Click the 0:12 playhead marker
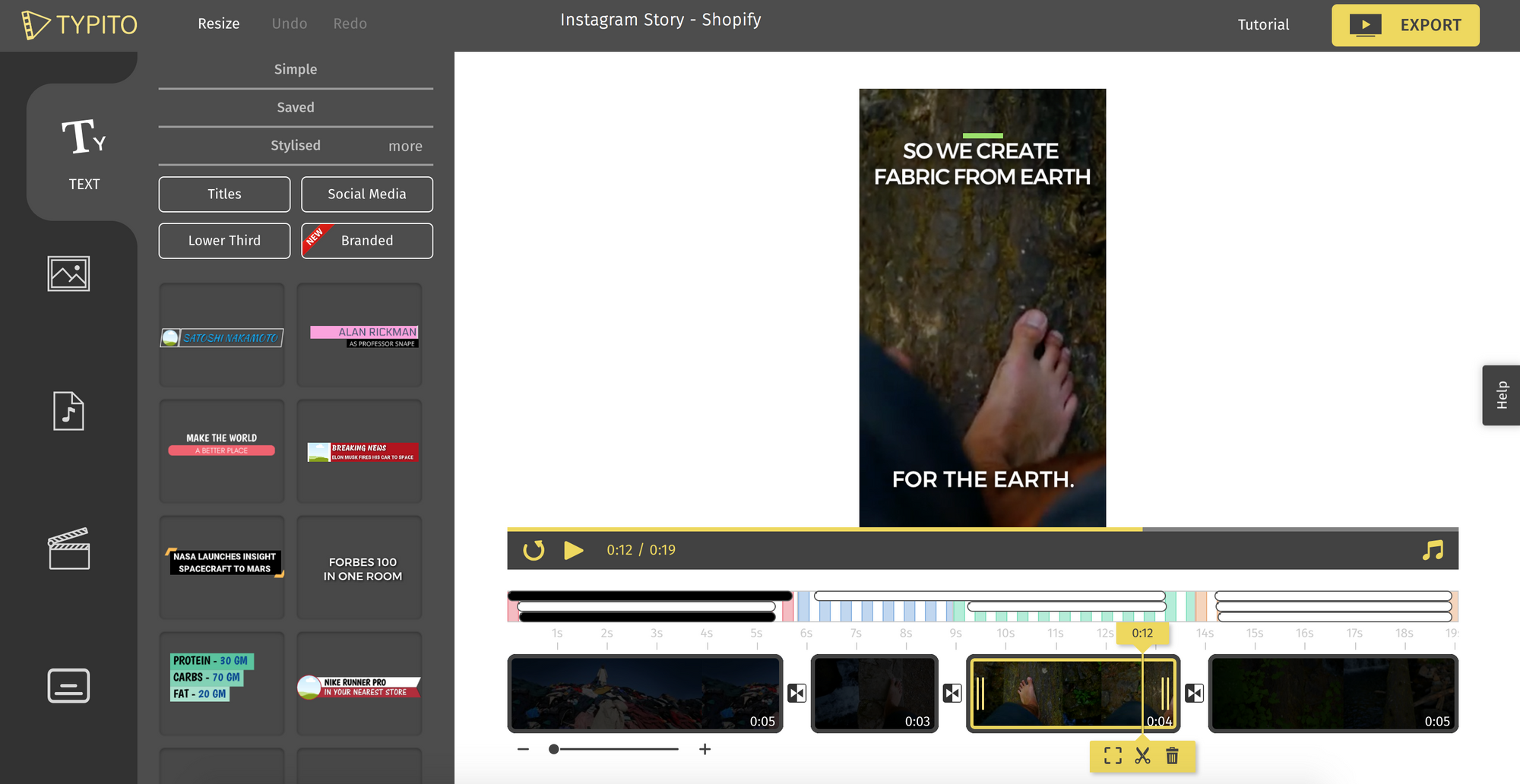Viewport: 1520px width, 784px height. point(1142,634)
